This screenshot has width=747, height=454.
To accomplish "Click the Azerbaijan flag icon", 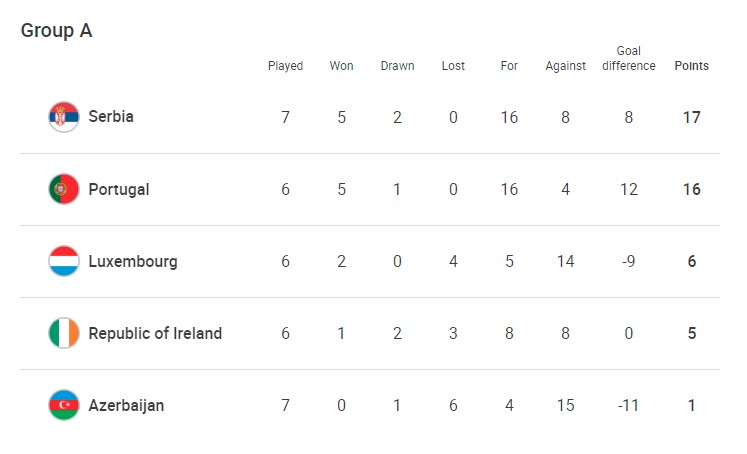I will [63, 405].
